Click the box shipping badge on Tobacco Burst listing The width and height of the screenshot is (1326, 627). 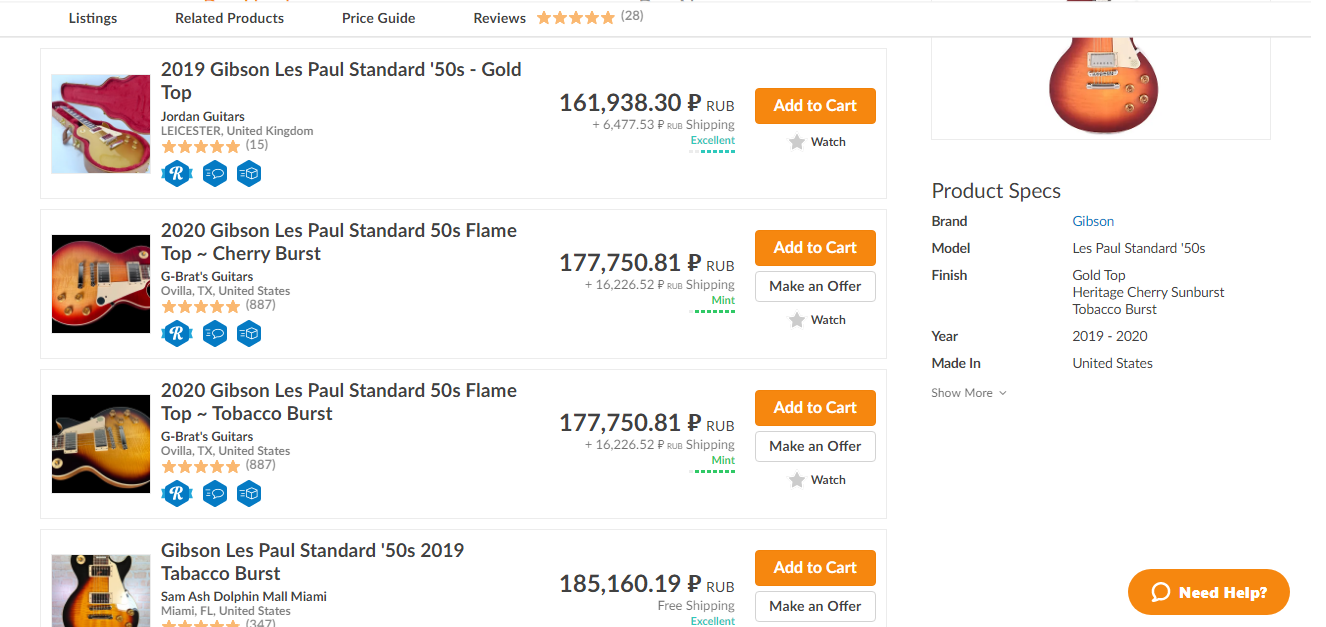[x=249, y=493]
